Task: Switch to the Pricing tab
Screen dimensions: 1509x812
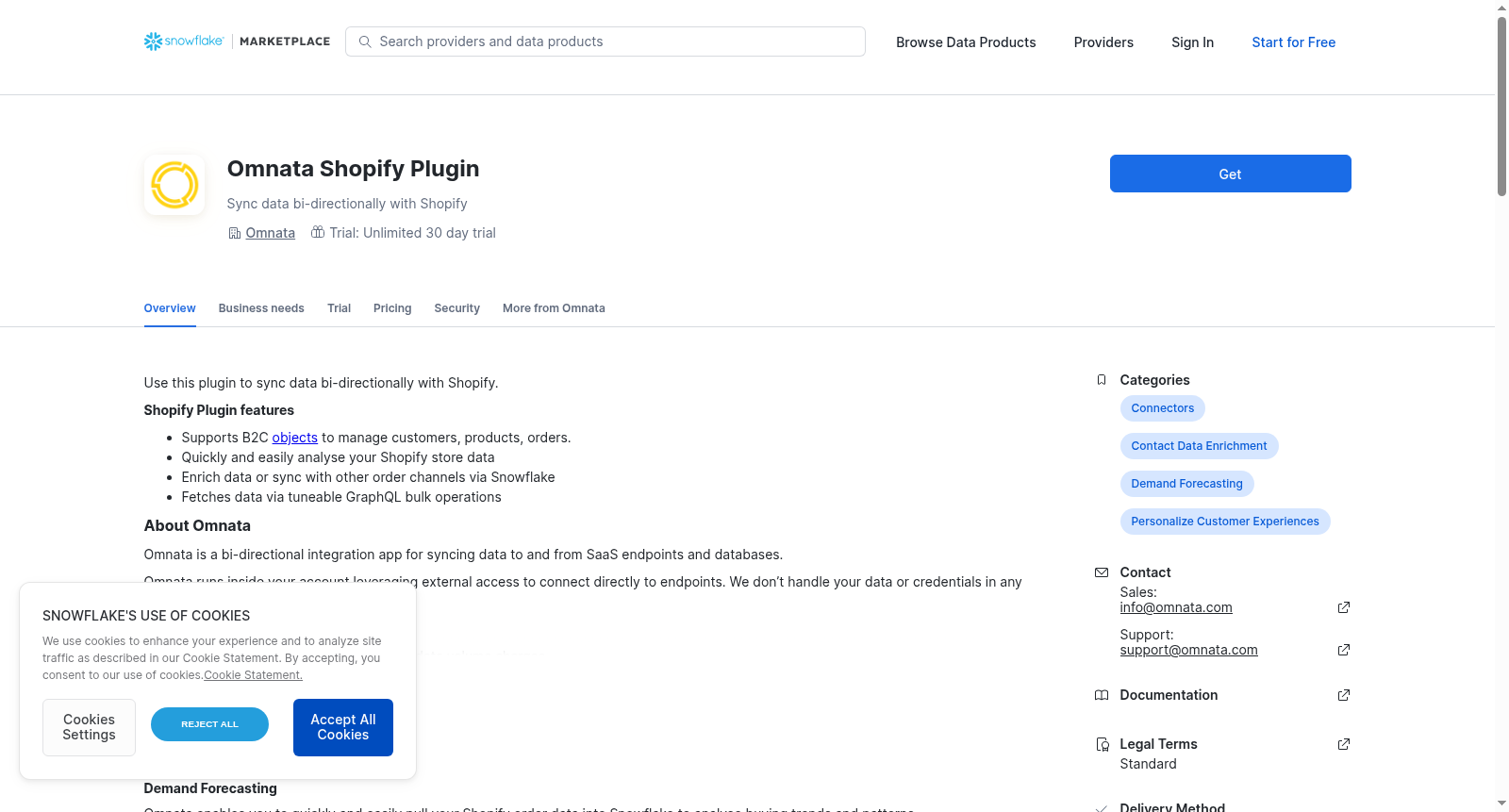Action: 392,308
